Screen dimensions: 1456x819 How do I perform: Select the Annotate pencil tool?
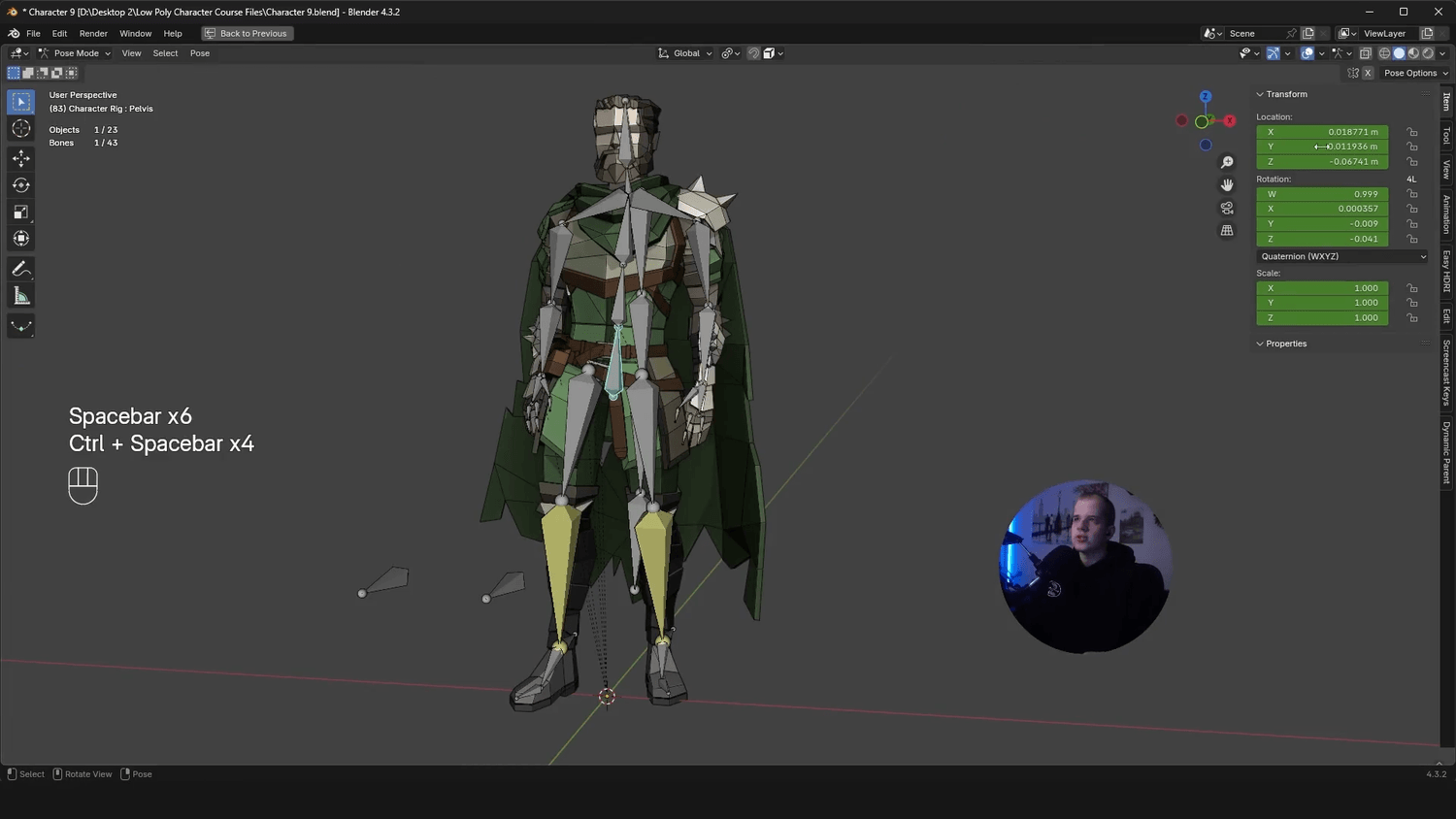[20, 269]
